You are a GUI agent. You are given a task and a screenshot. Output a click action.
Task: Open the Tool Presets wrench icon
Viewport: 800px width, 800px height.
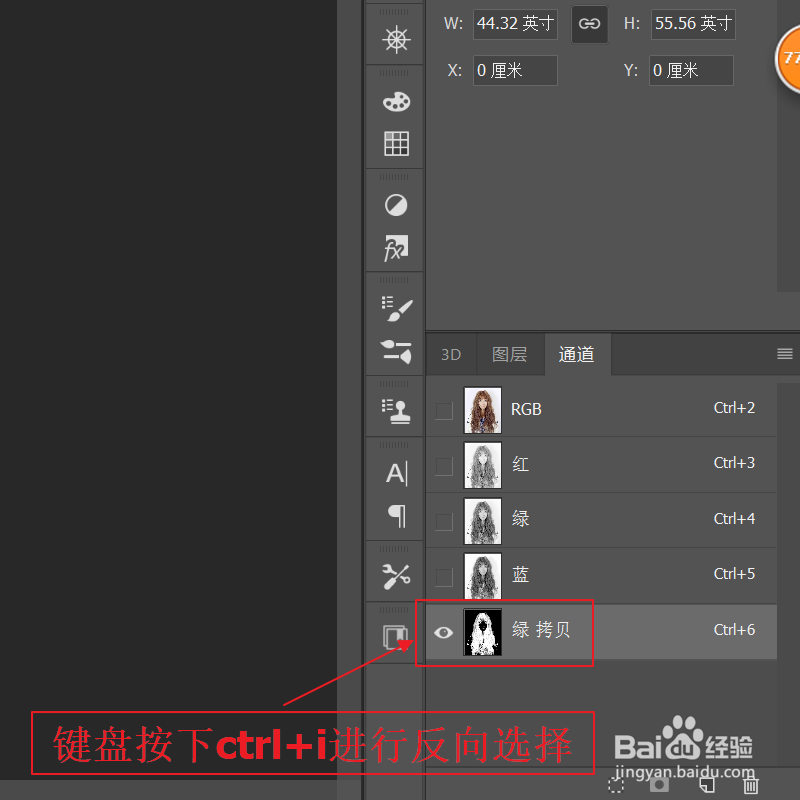(x=396, y=577)
